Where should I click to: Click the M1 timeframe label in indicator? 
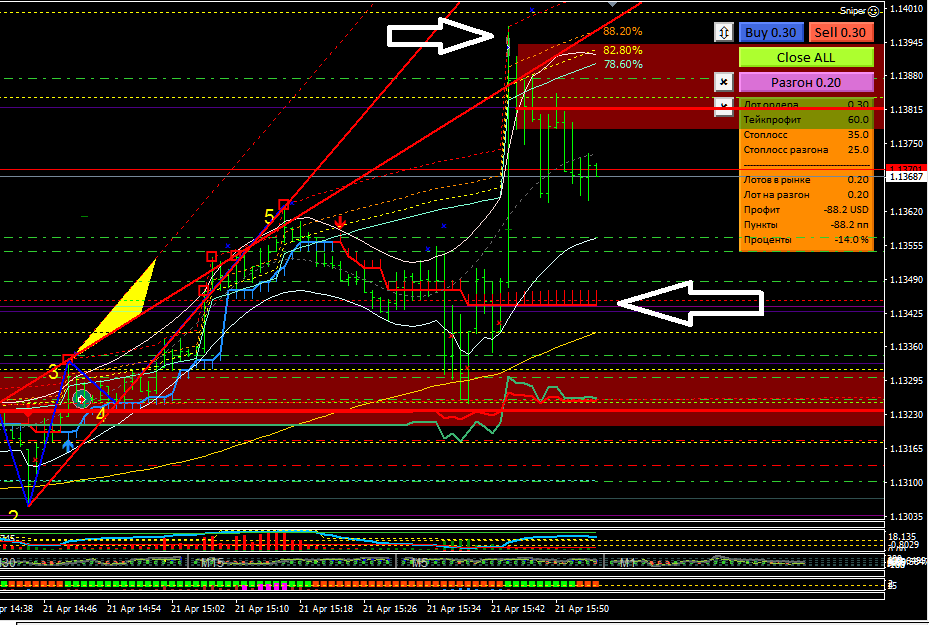coord(626,562)
